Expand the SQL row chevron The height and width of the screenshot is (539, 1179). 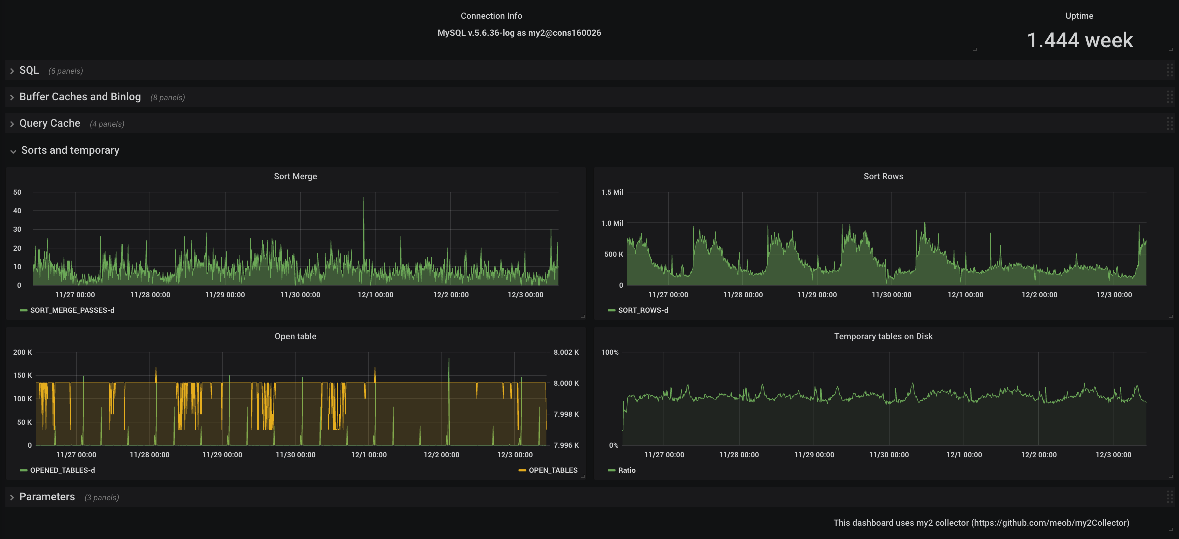[x=12, y=71]
